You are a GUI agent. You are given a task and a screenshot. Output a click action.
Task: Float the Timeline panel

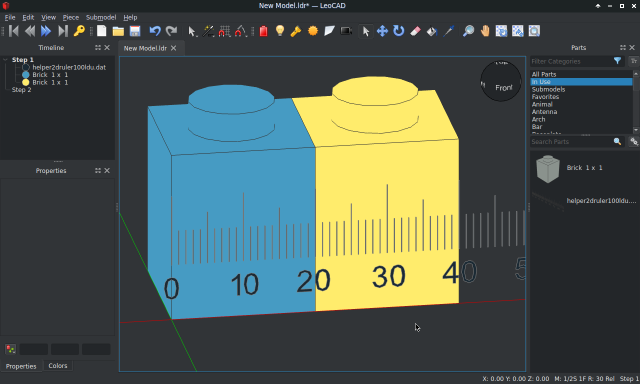point(98,48)
